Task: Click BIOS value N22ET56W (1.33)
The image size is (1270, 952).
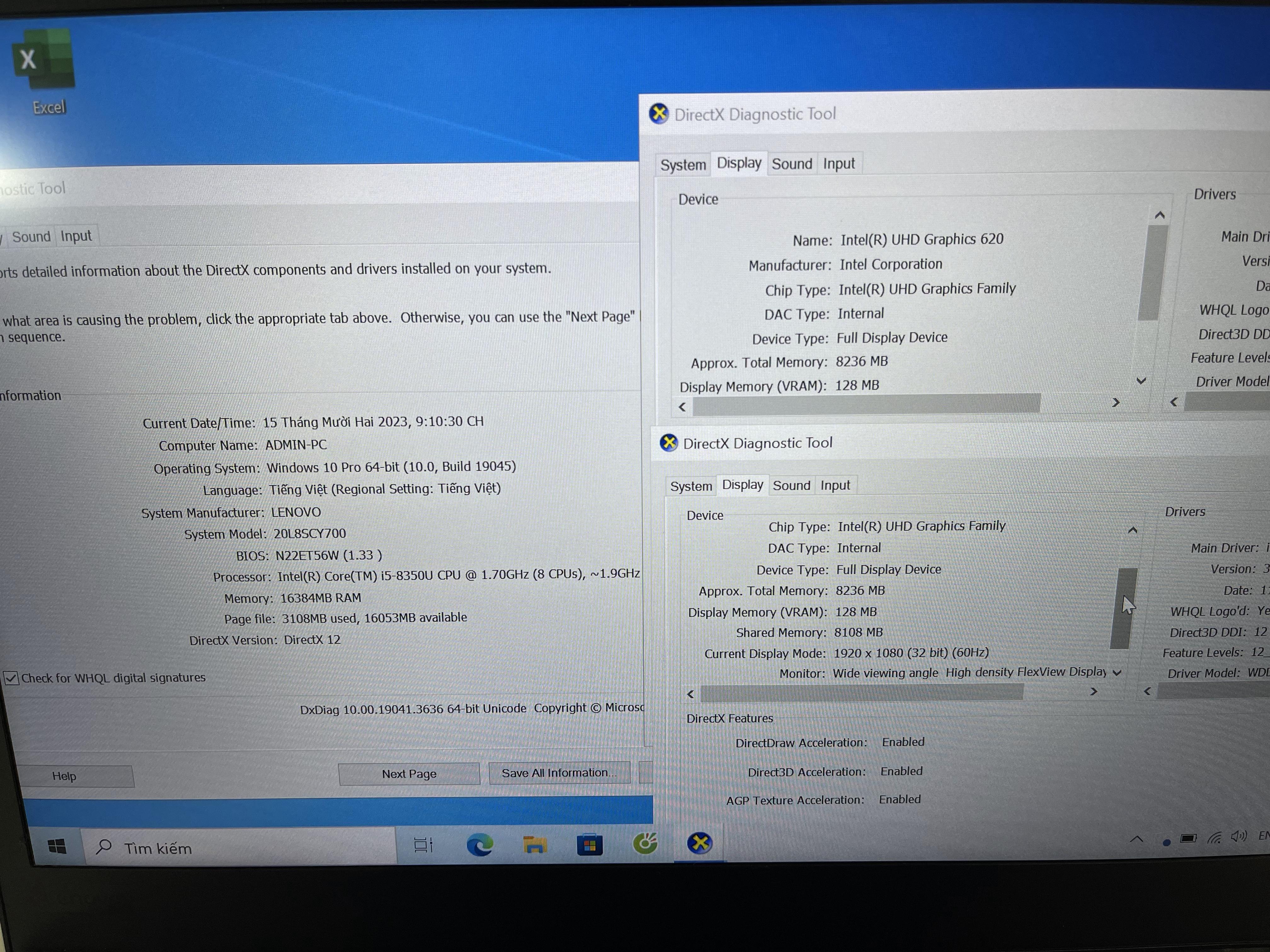Action: pos(329,555)
